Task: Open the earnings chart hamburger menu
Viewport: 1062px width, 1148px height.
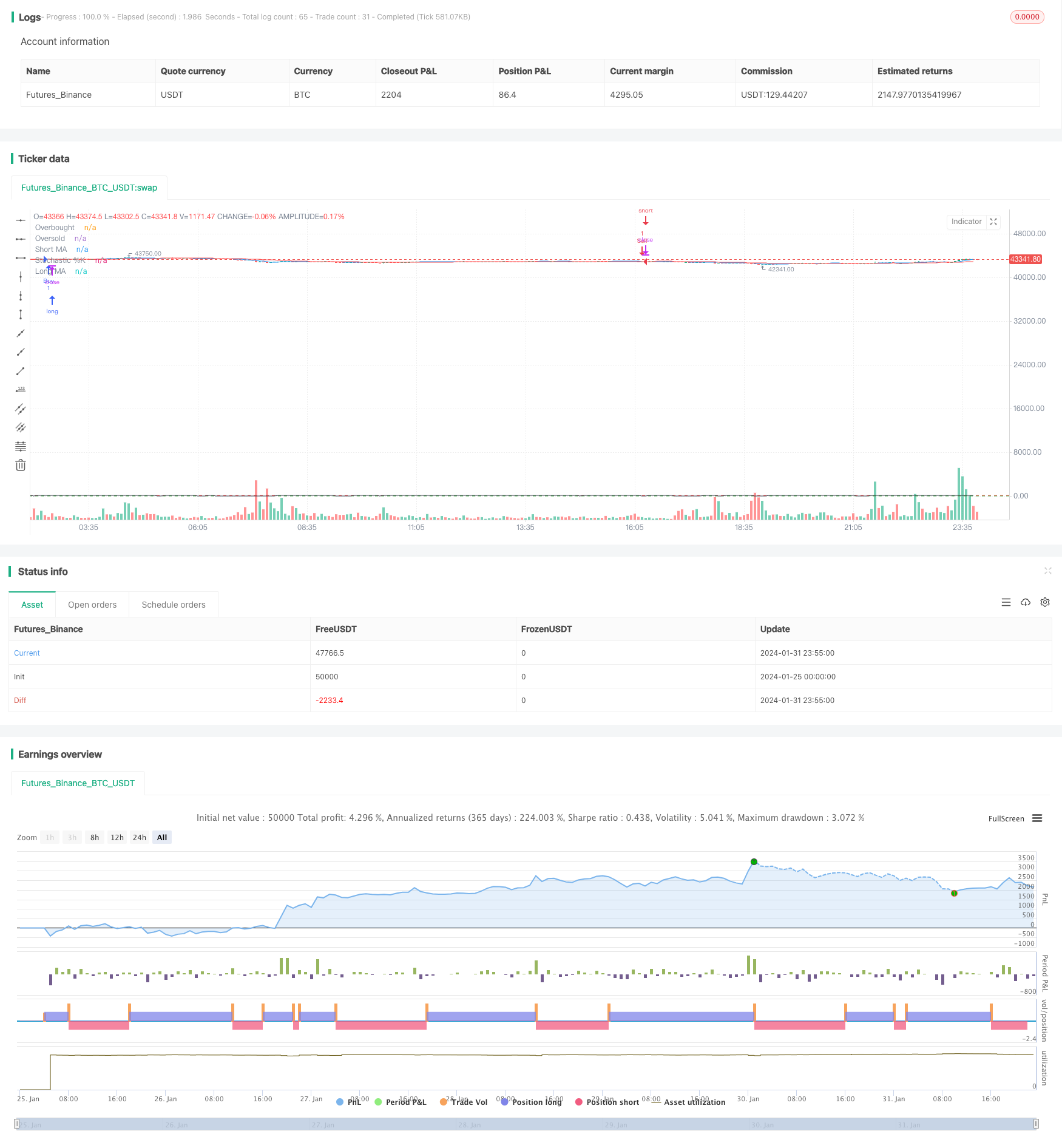Action: click(x=1037, y=818)
